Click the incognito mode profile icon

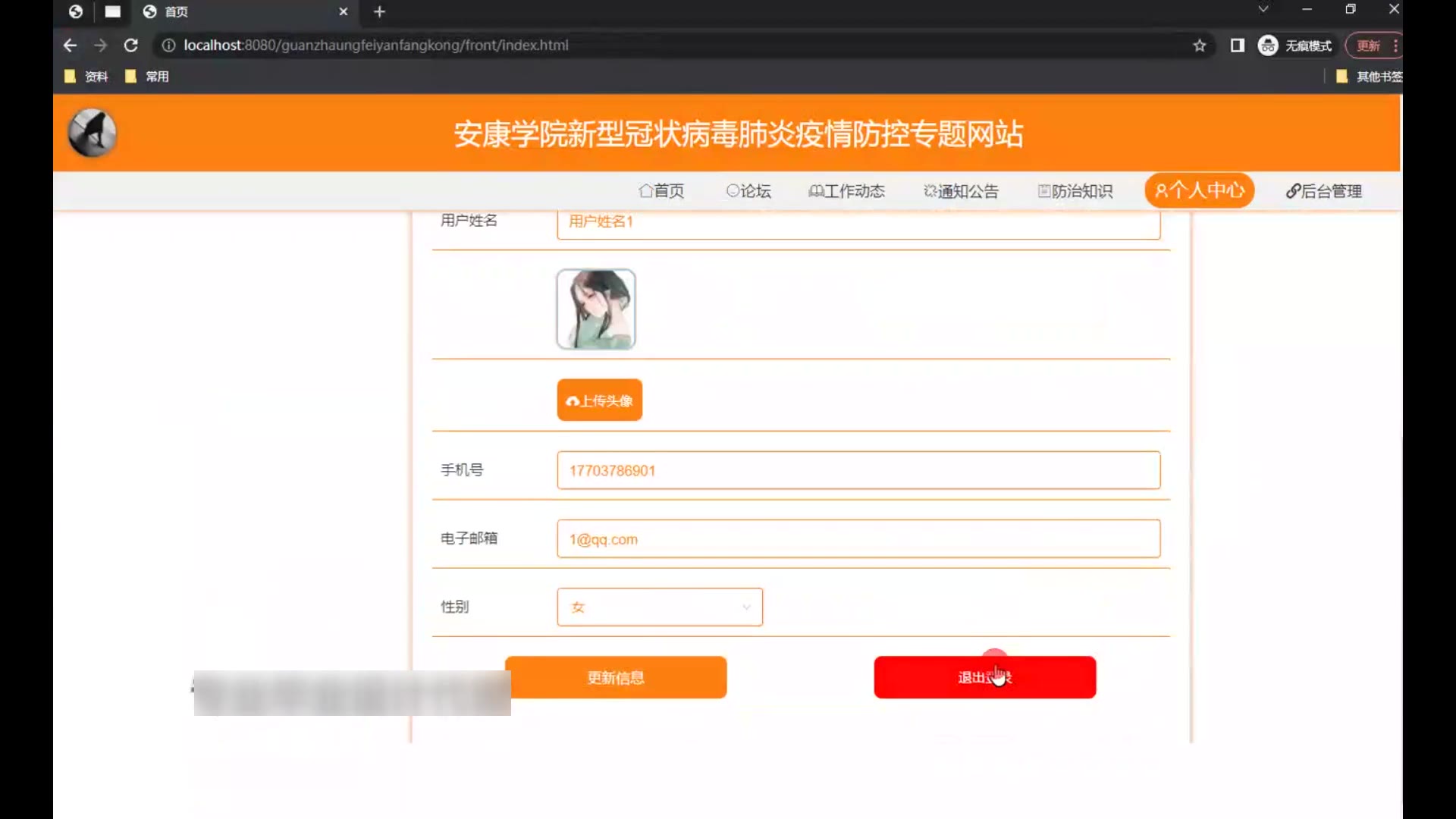(1267, 45)
